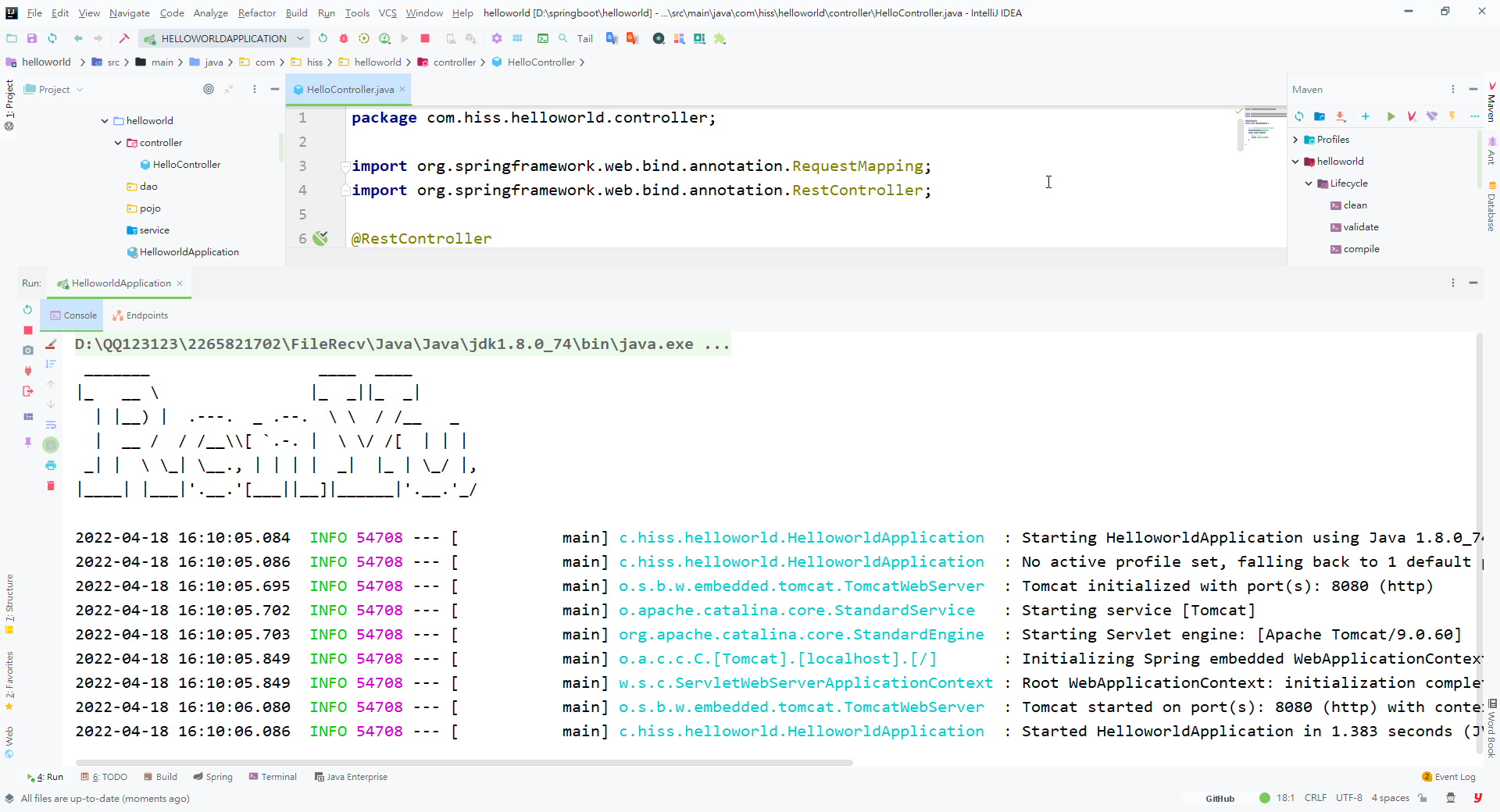
Task: Click the Translate icon in main toolbar
Action: (612, 38)
